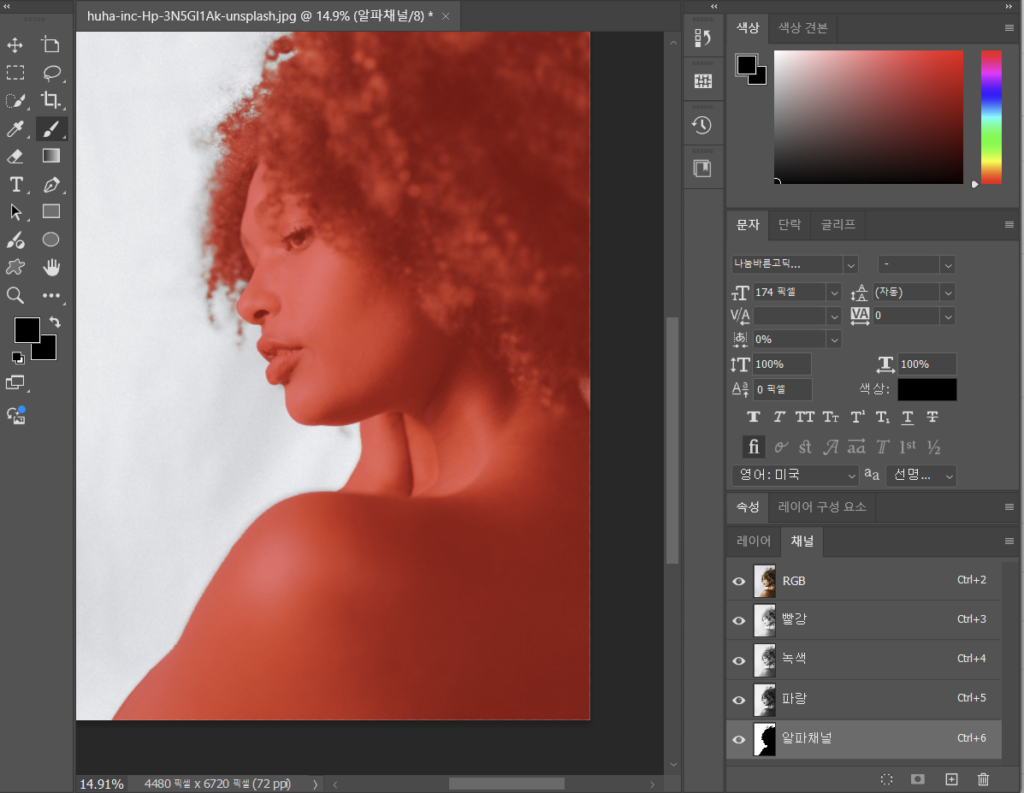Select the Lasso tool
The width and height of the screenshot is (1024, 793).
(51, 73)
